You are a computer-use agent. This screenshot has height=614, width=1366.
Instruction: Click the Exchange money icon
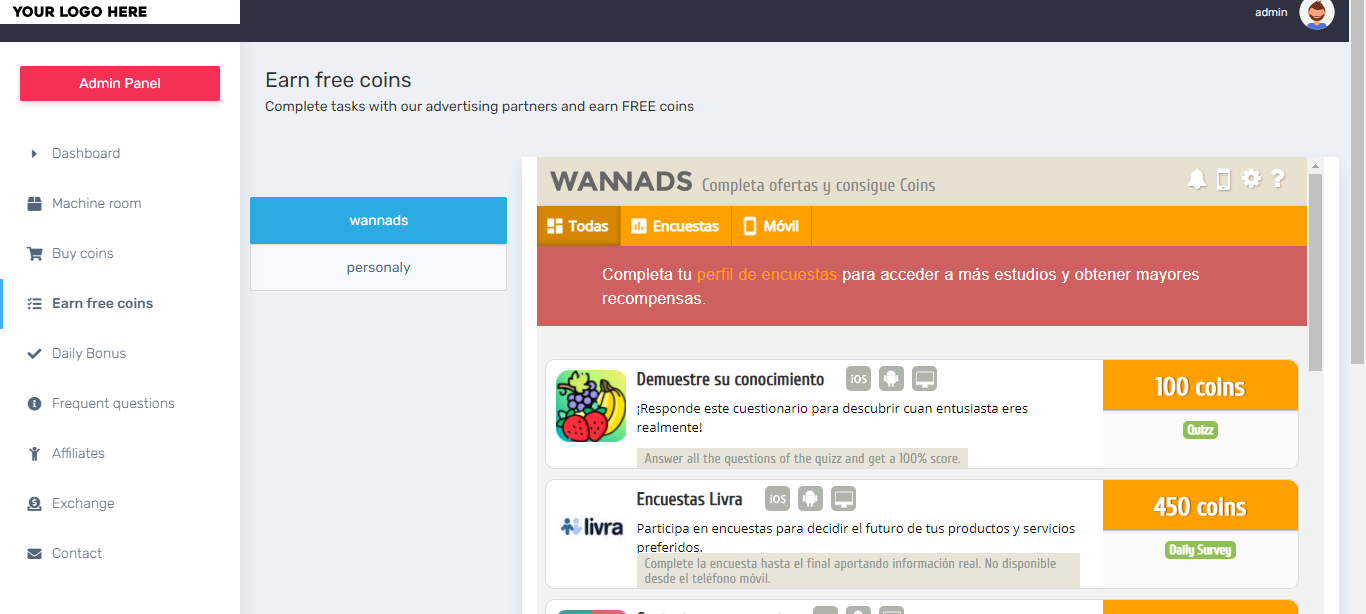click(x=34, y=503)
